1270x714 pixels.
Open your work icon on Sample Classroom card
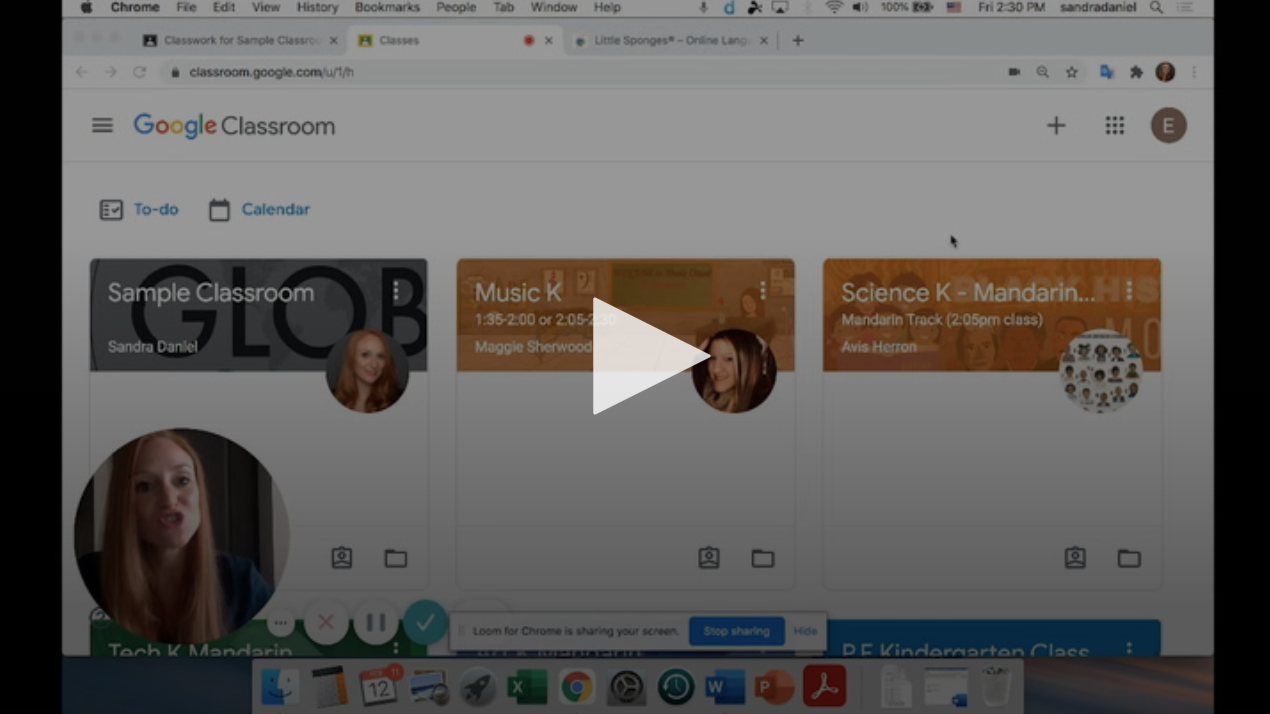[342, 558]
